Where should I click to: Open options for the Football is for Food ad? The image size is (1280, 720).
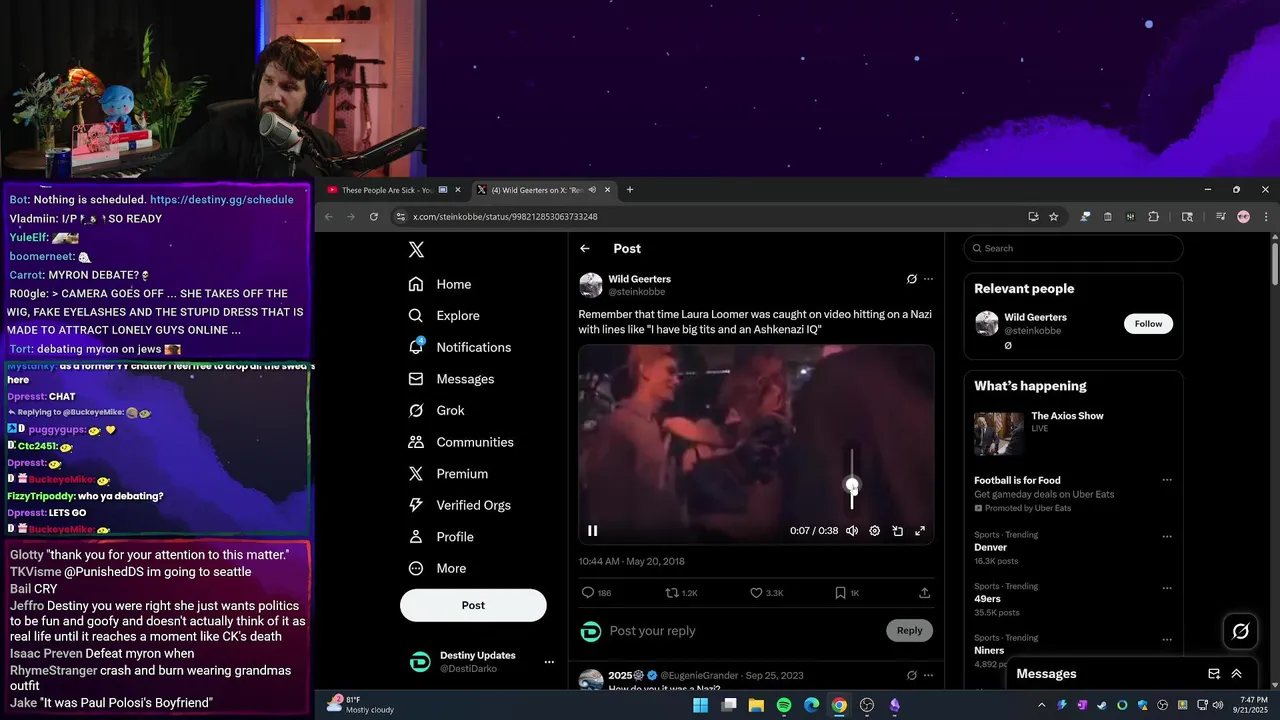(x=1166, y=480)
